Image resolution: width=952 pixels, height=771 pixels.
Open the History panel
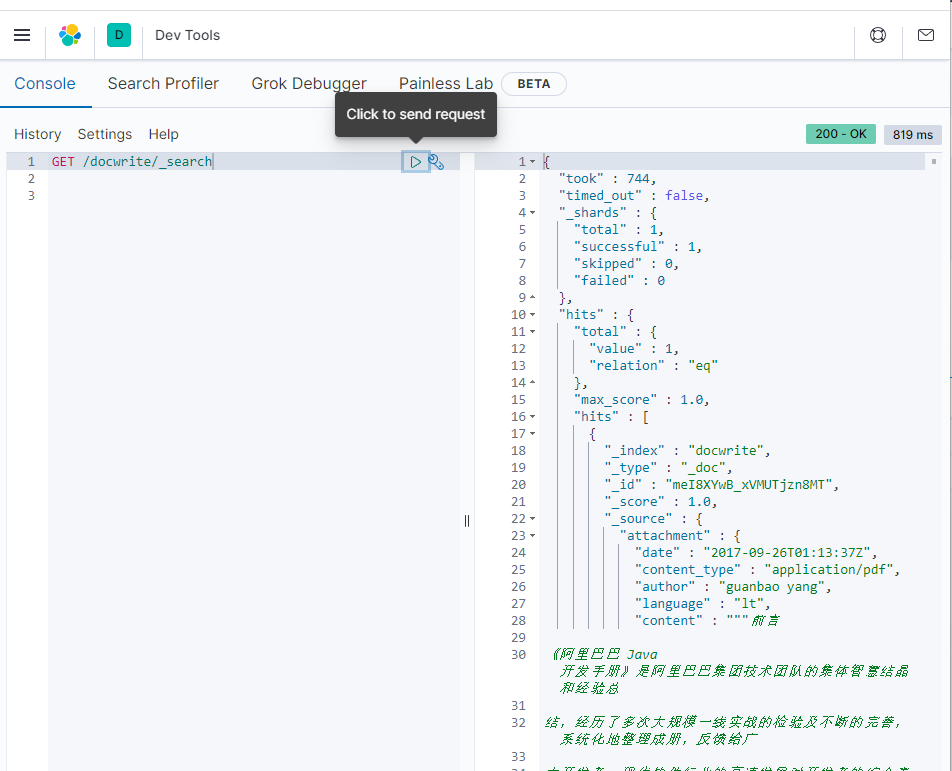[x=37, y=134]
